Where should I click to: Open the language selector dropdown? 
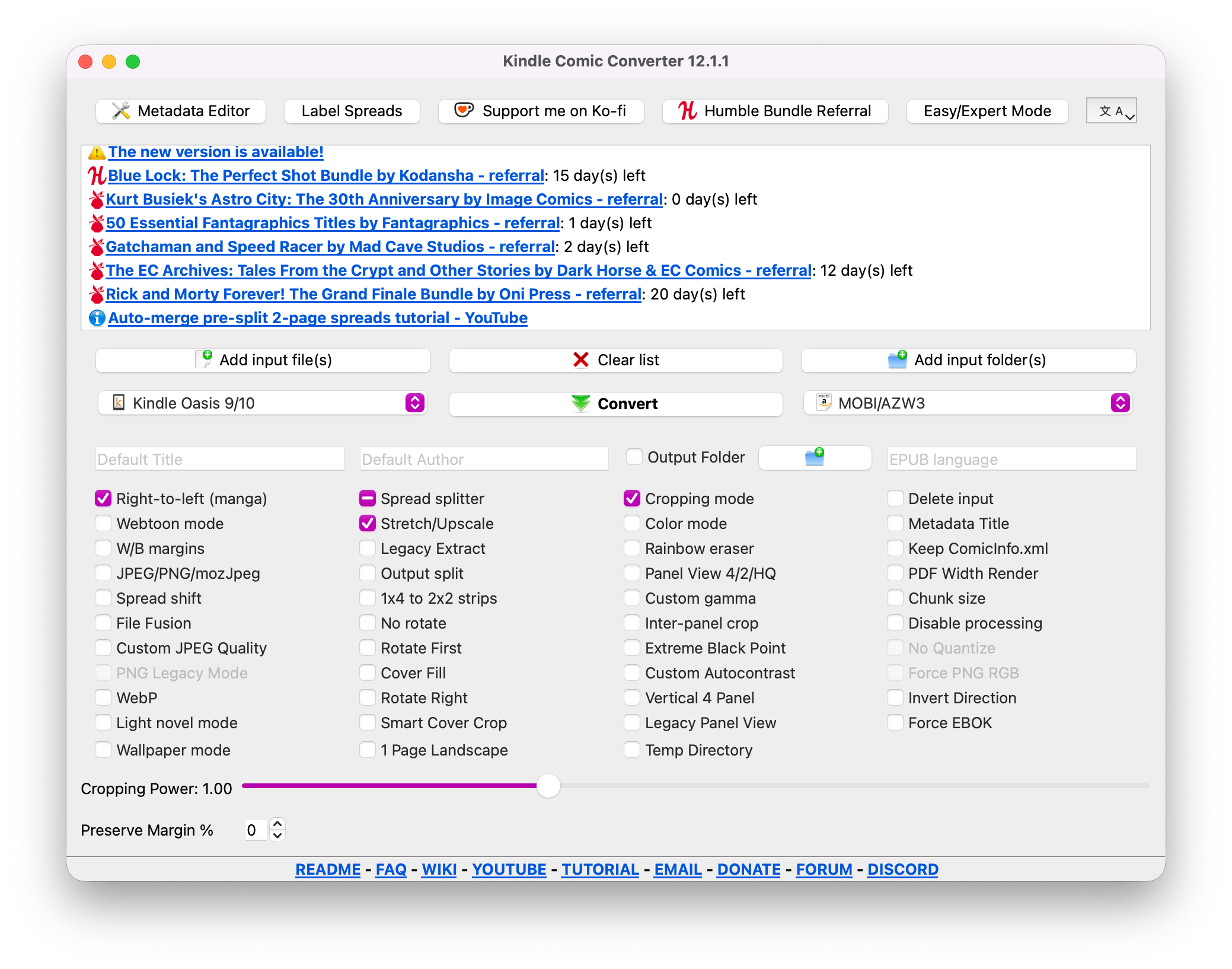pos(1111,111)
